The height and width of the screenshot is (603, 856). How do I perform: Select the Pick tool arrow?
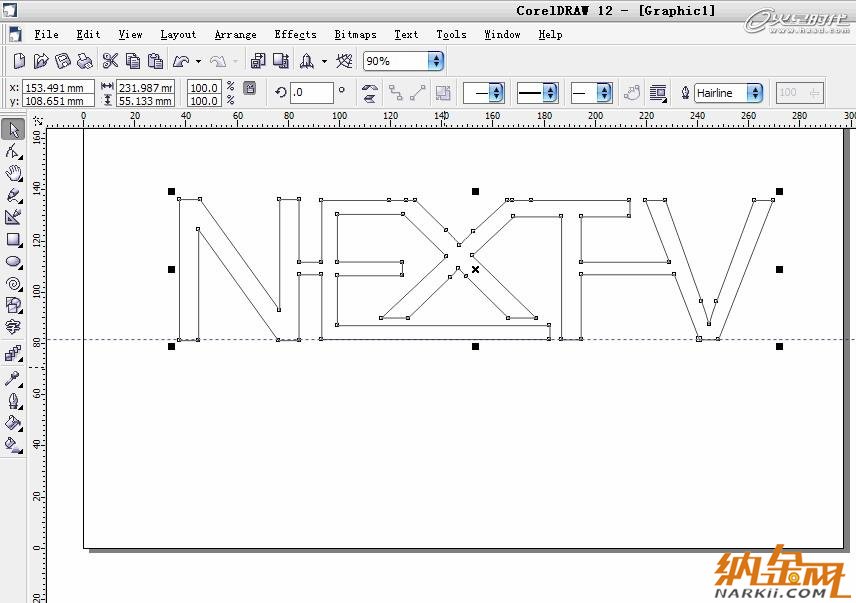[13, 129]
